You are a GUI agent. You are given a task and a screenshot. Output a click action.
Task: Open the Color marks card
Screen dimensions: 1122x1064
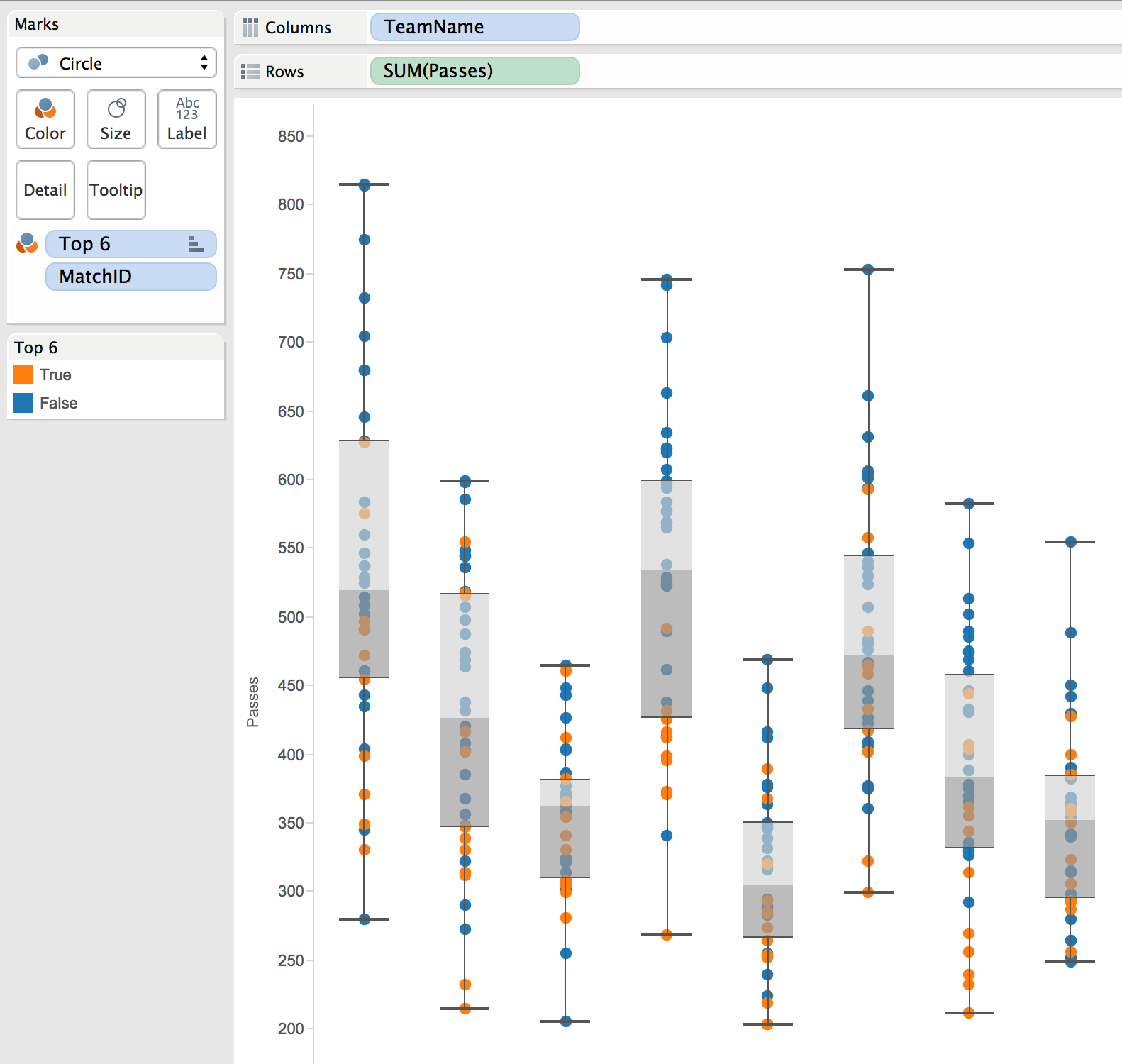pyautogui.click(x=45, y=119)
